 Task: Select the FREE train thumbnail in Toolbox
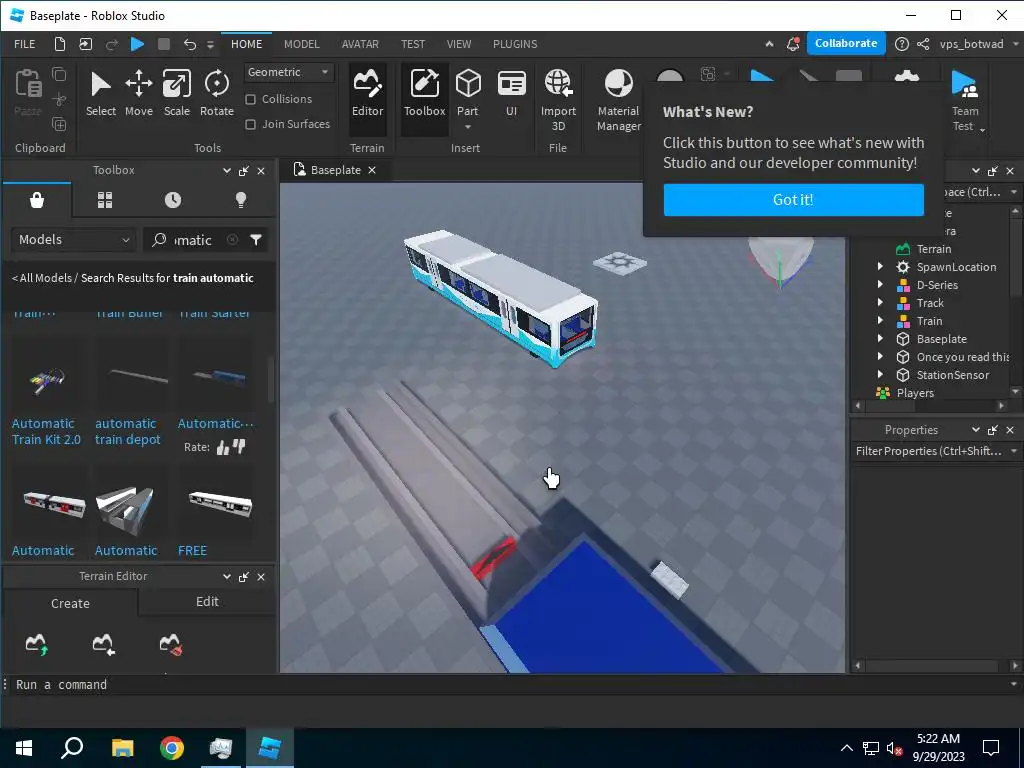click(220, 503)
